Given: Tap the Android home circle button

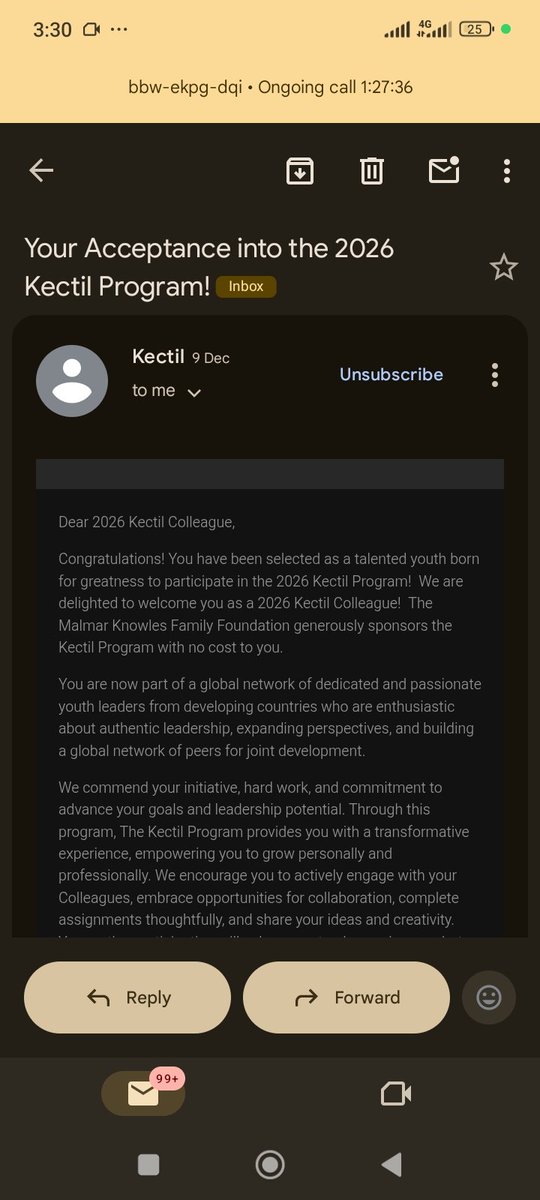Looking at the screenshot, I should (x=270, y=1164).
